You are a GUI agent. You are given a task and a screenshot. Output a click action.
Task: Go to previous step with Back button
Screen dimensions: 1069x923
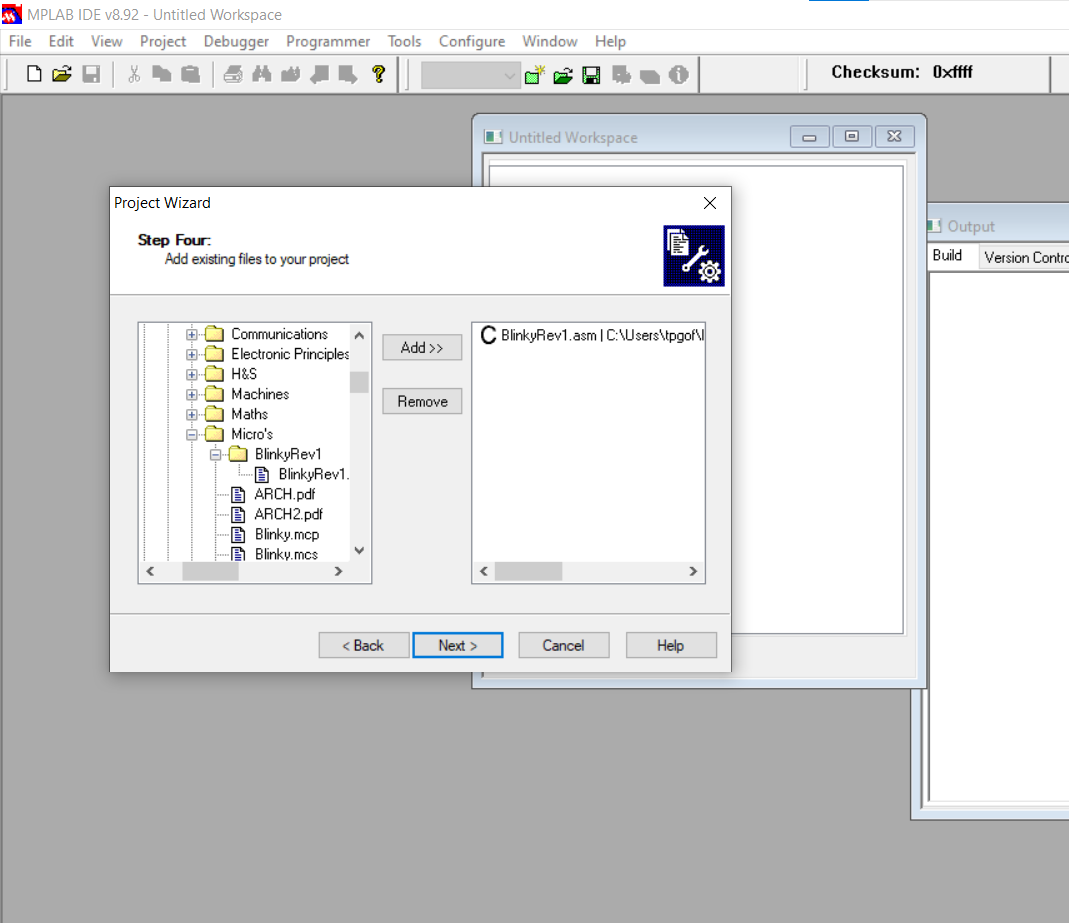coord(363,646)
